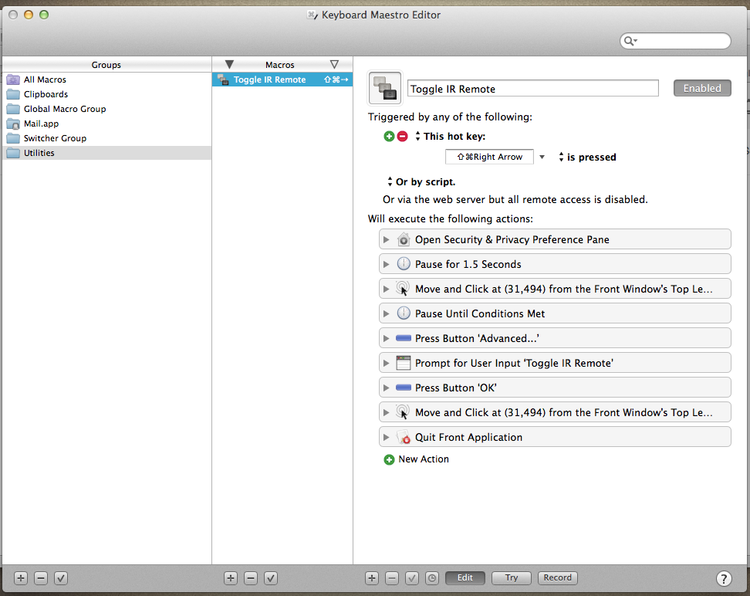
Task: Delete the selected macro
Action: tap(251, 578)
